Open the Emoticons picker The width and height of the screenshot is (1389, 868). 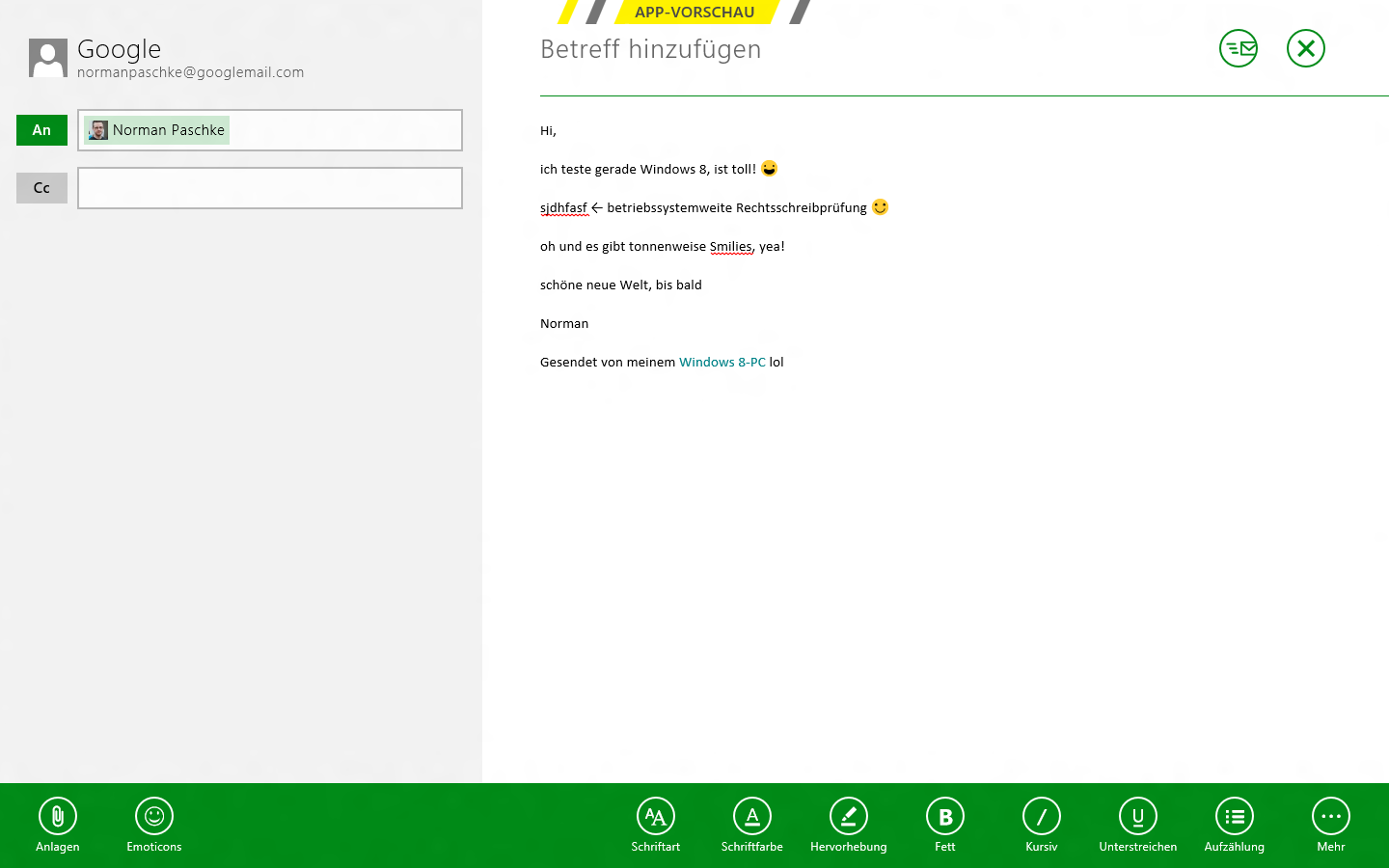pos(154,826)
